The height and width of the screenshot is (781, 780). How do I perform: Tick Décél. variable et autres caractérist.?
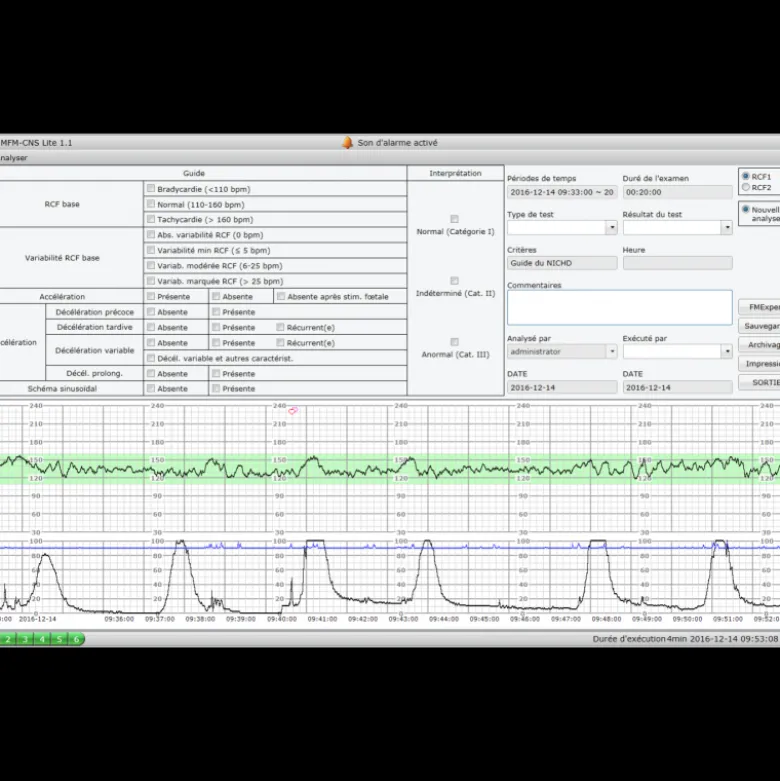[x=151, y=358]
